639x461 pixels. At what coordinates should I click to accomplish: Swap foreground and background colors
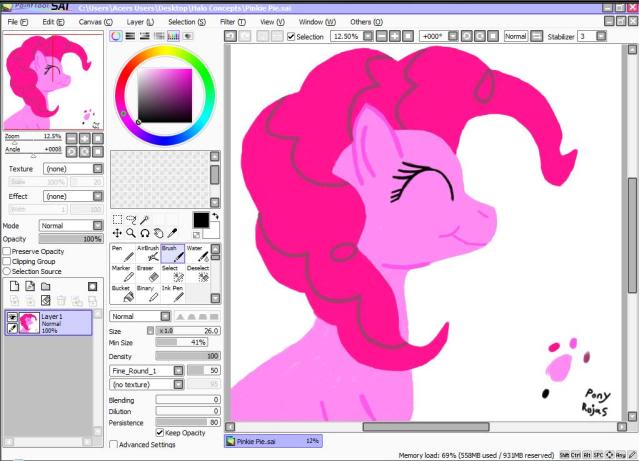(x=215, y=216)
